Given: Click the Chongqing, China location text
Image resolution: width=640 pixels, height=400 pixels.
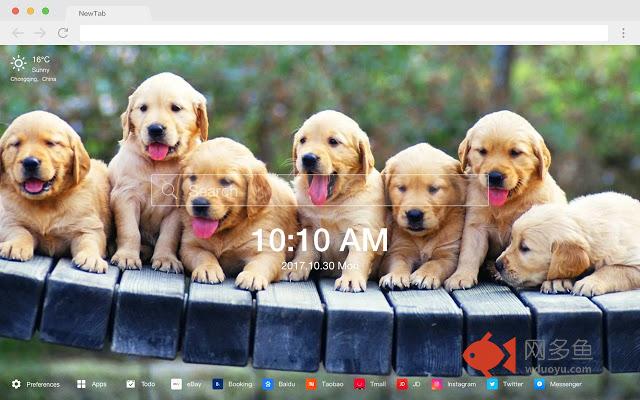Looking at the screenshot, I should click(x=33, y=79).
